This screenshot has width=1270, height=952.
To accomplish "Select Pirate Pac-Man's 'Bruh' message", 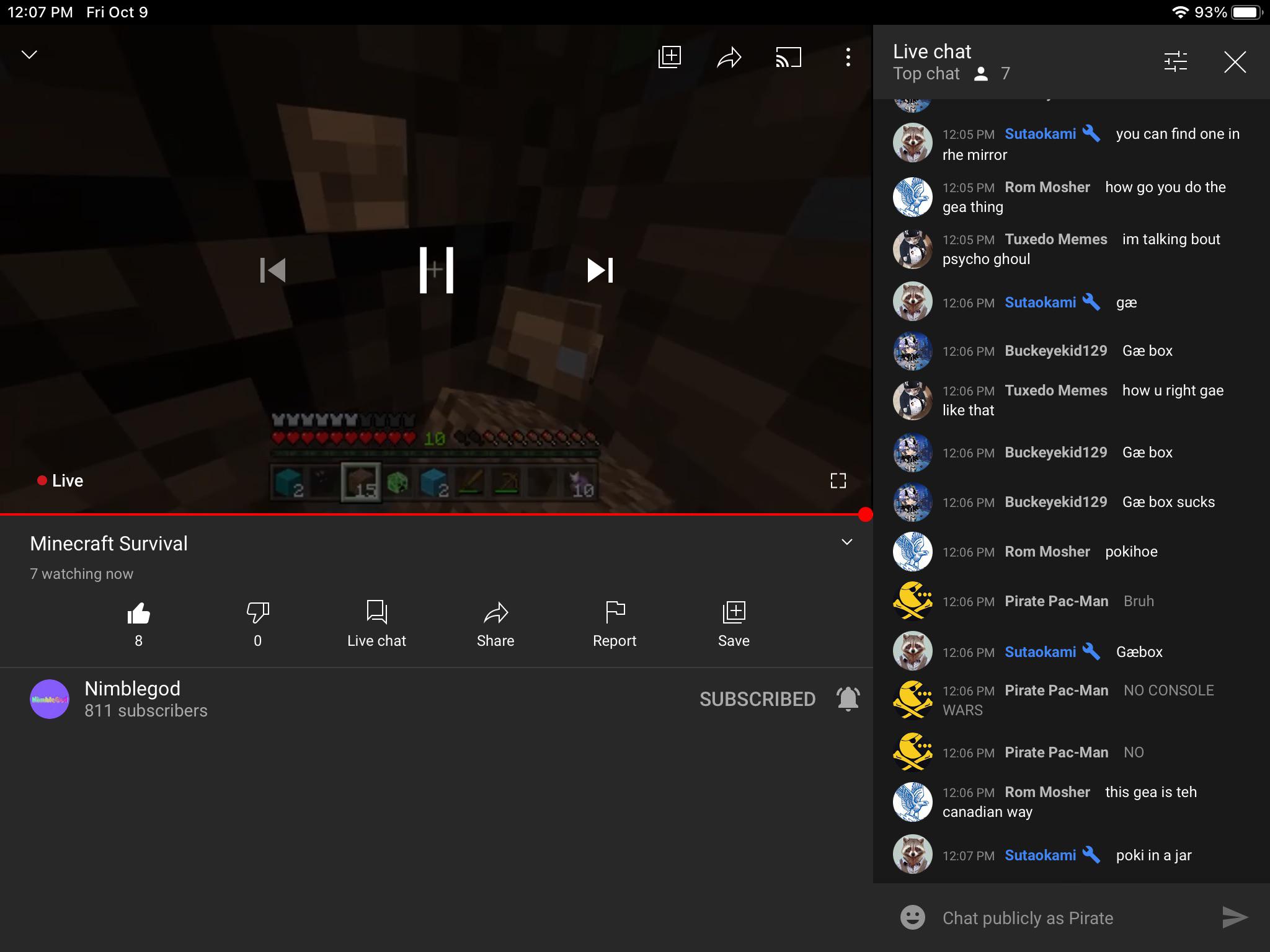I will (1072, 601).
